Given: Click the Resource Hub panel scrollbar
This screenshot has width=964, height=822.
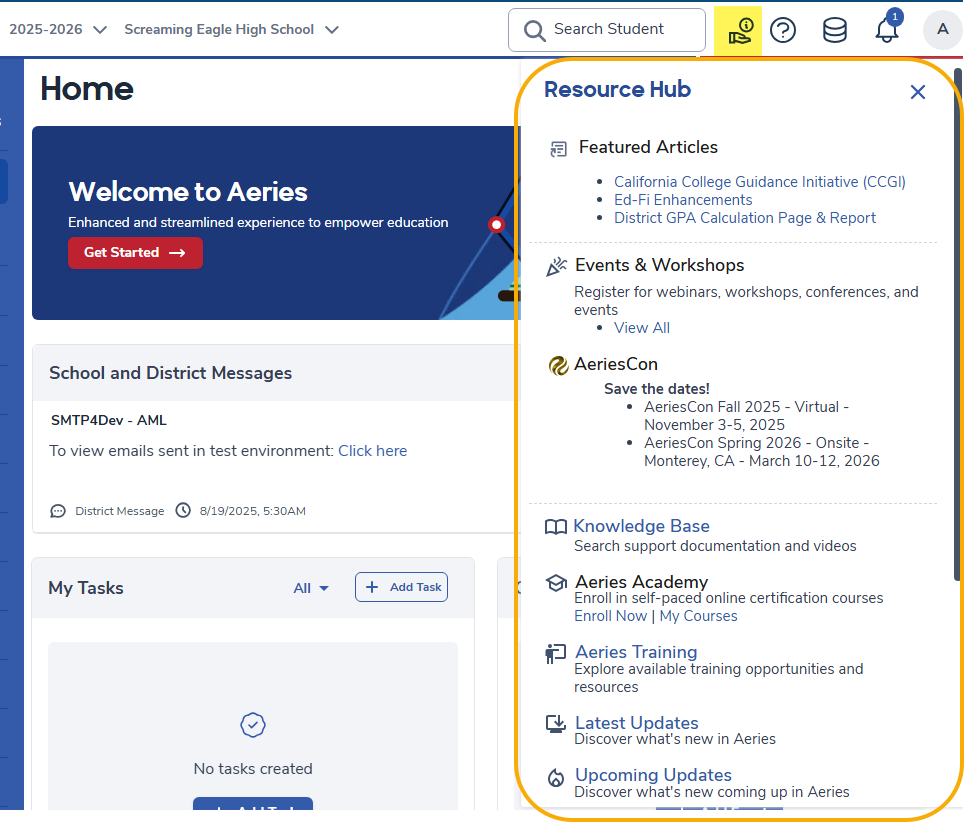Looking at the screenshot, I should pos(957,325).
